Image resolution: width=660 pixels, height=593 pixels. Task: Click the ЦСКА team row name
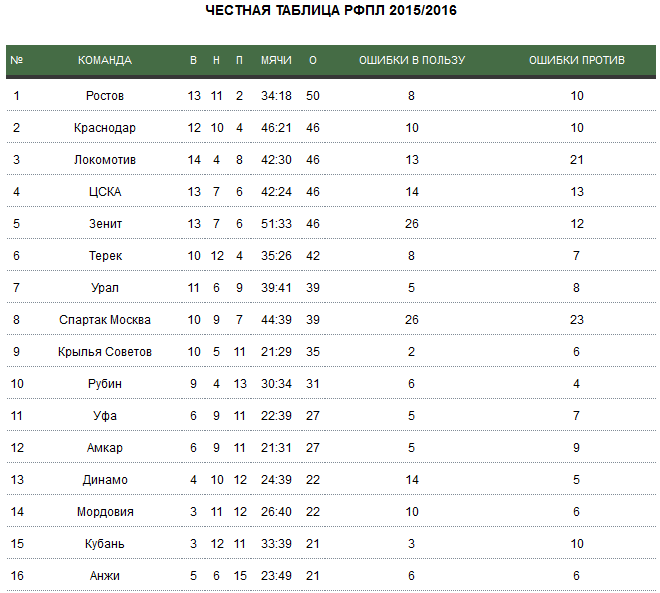(x=105, y=191)
